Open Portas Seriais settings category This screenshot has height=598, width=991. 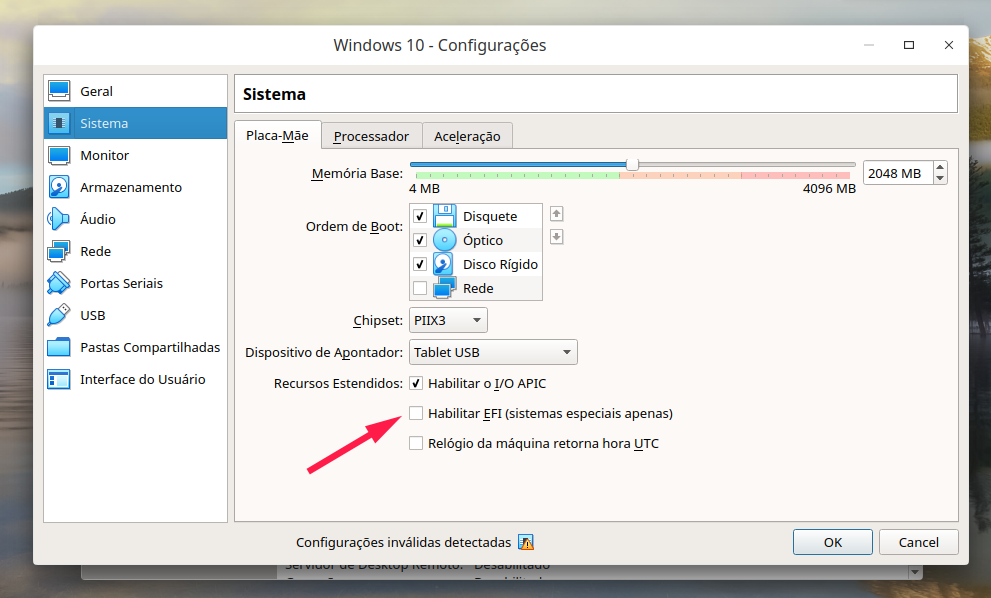click(135, 283)
